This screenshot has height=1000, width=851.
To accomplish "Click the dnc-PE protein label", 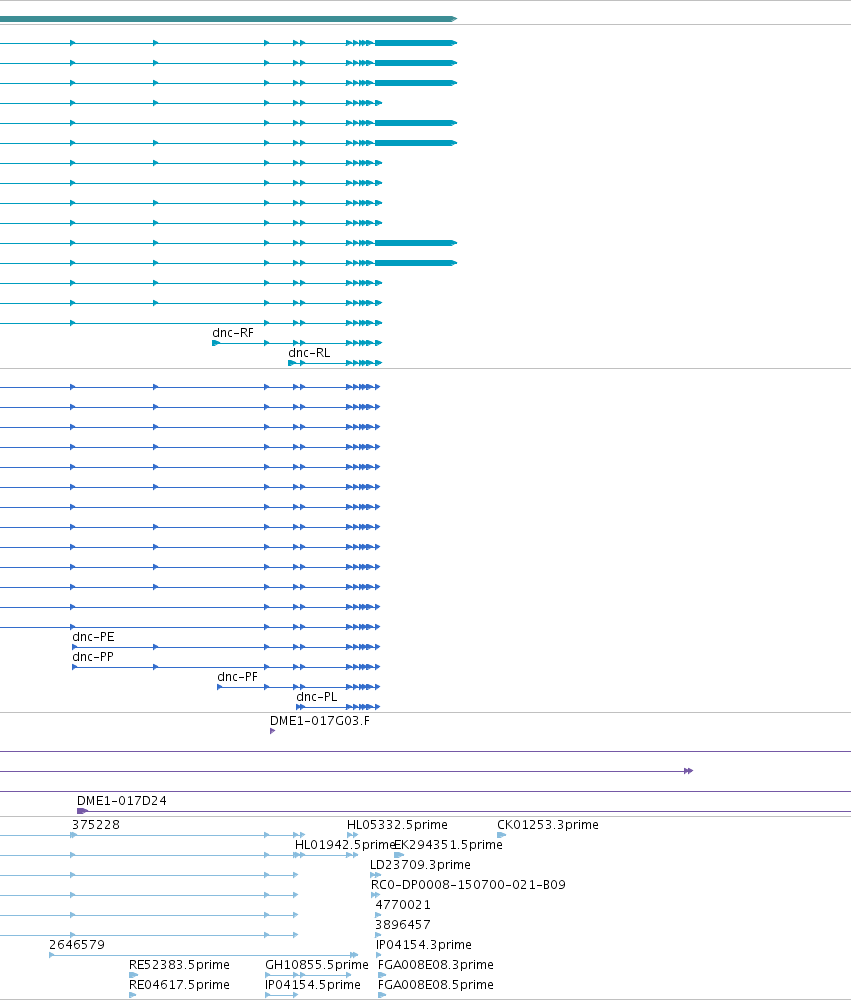I will 93,636.
